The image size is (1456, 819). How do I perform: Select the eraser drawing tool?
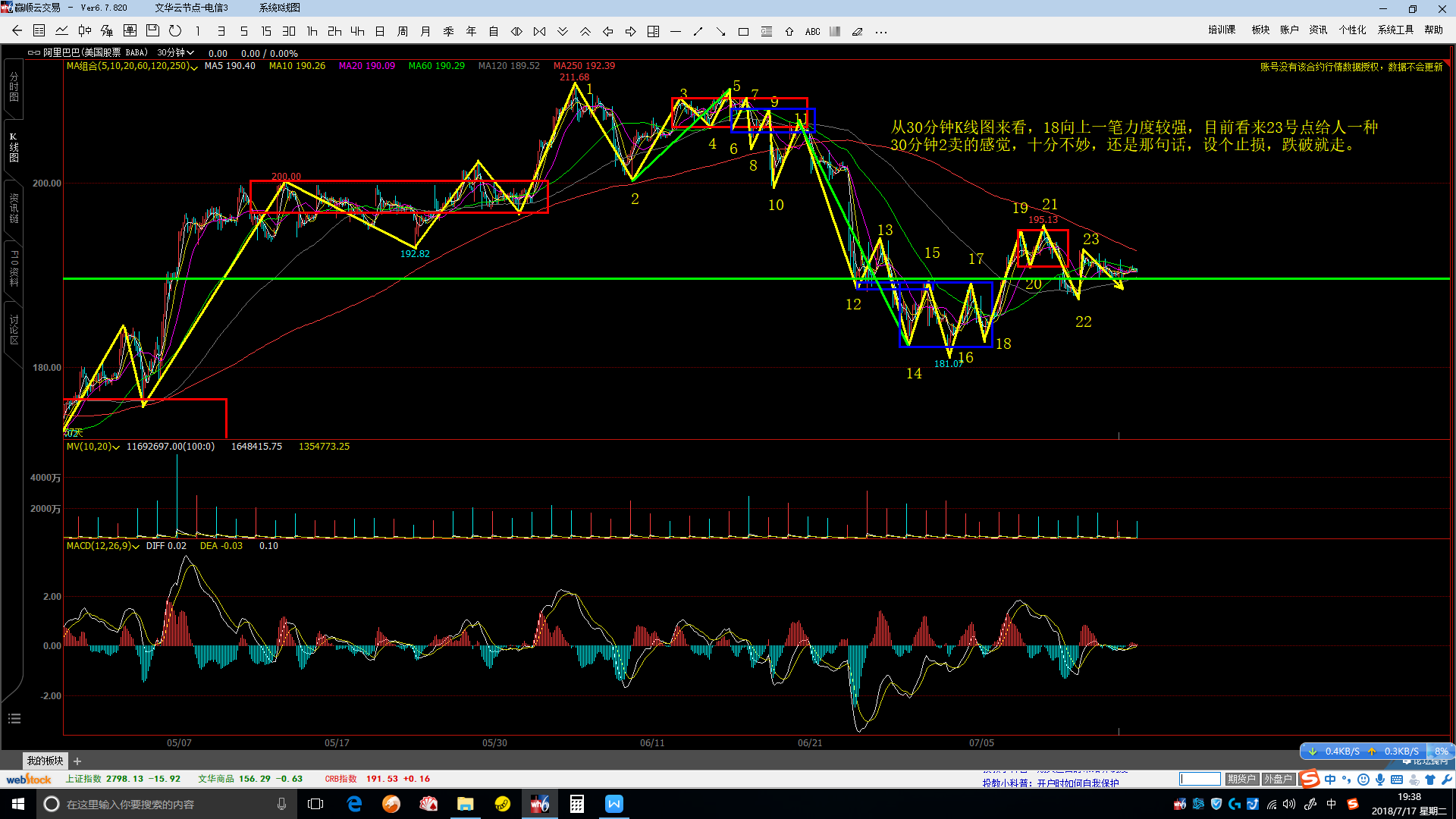pos(858,31)
